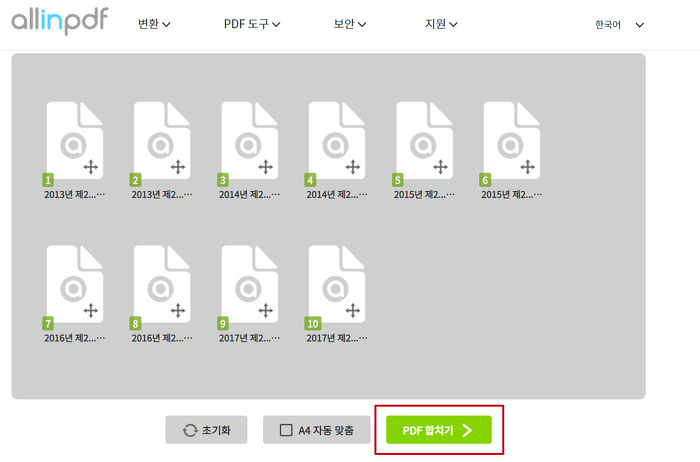Image resolution: width=700 pixels, height=462 pixels.
Task: Select file thumbnail number 10
Action: (x=337, y=284)
